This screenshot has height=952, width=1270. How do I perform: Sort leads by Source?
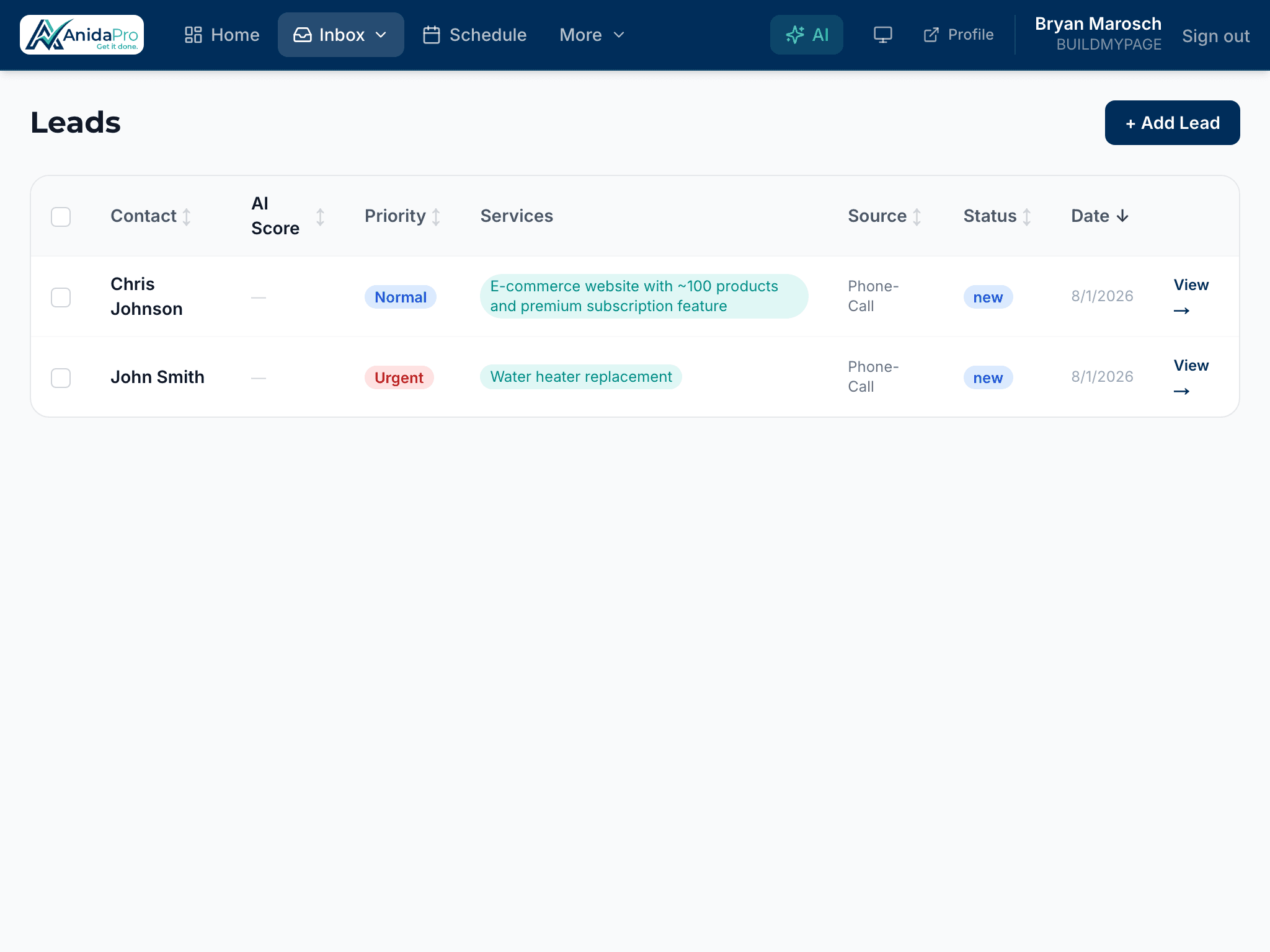(x=884, y=216)
